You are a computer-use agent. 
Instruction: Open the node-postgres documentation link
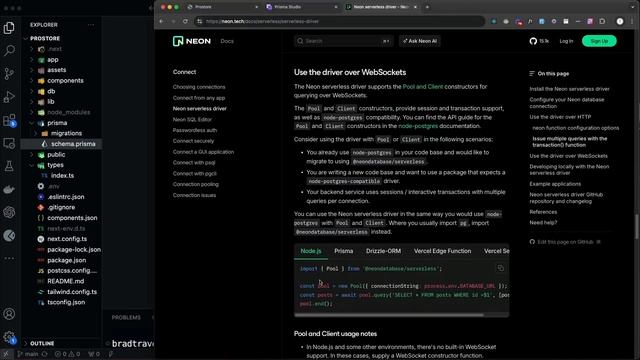418,126
